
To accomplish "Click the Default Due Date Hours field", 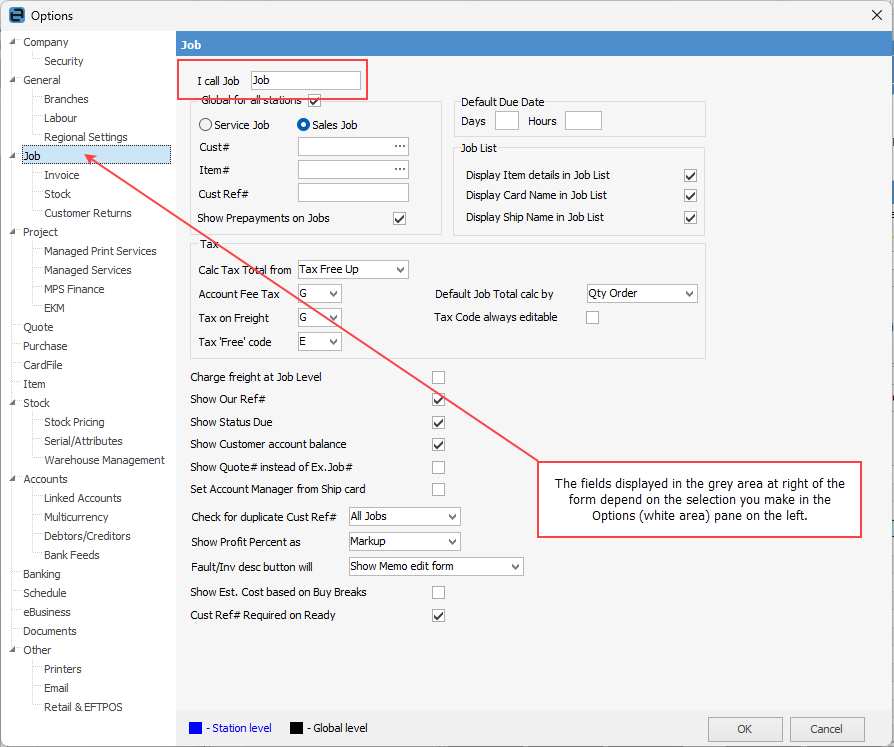I will click(x=583, y=121).
